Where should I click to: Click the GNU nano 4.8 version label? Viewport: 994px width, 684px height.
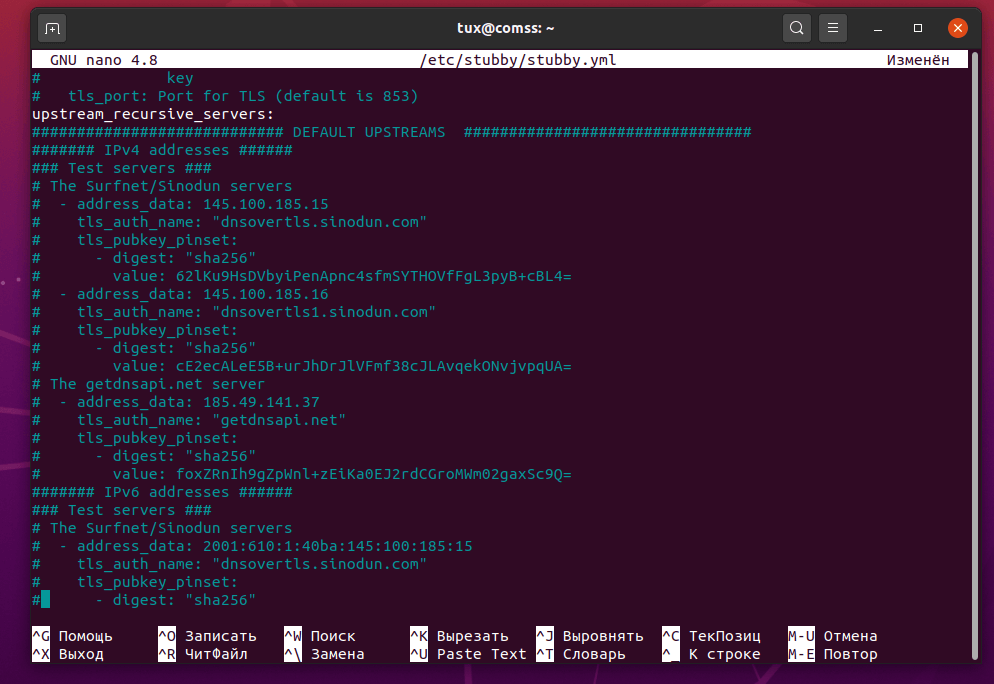tap(103, 60)
